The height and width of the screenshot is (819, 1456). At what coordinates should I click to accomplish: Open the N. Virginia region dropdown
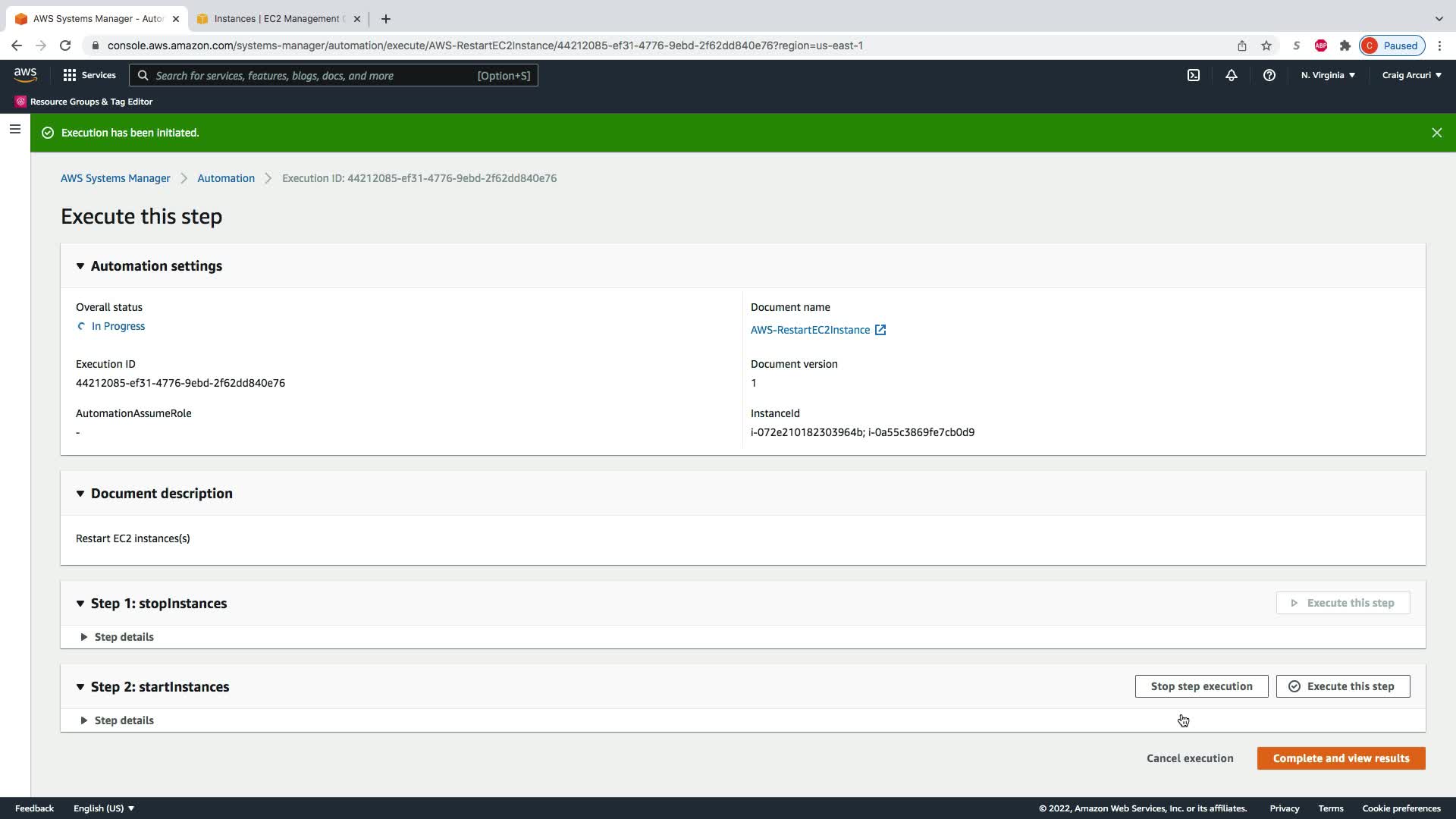pyautogui.click(x=1328, y=75)
